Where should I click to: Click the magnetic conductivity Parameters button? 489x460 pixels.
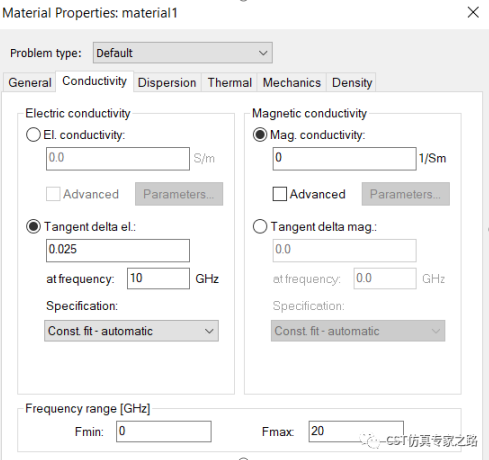click(x=406, y=194)
